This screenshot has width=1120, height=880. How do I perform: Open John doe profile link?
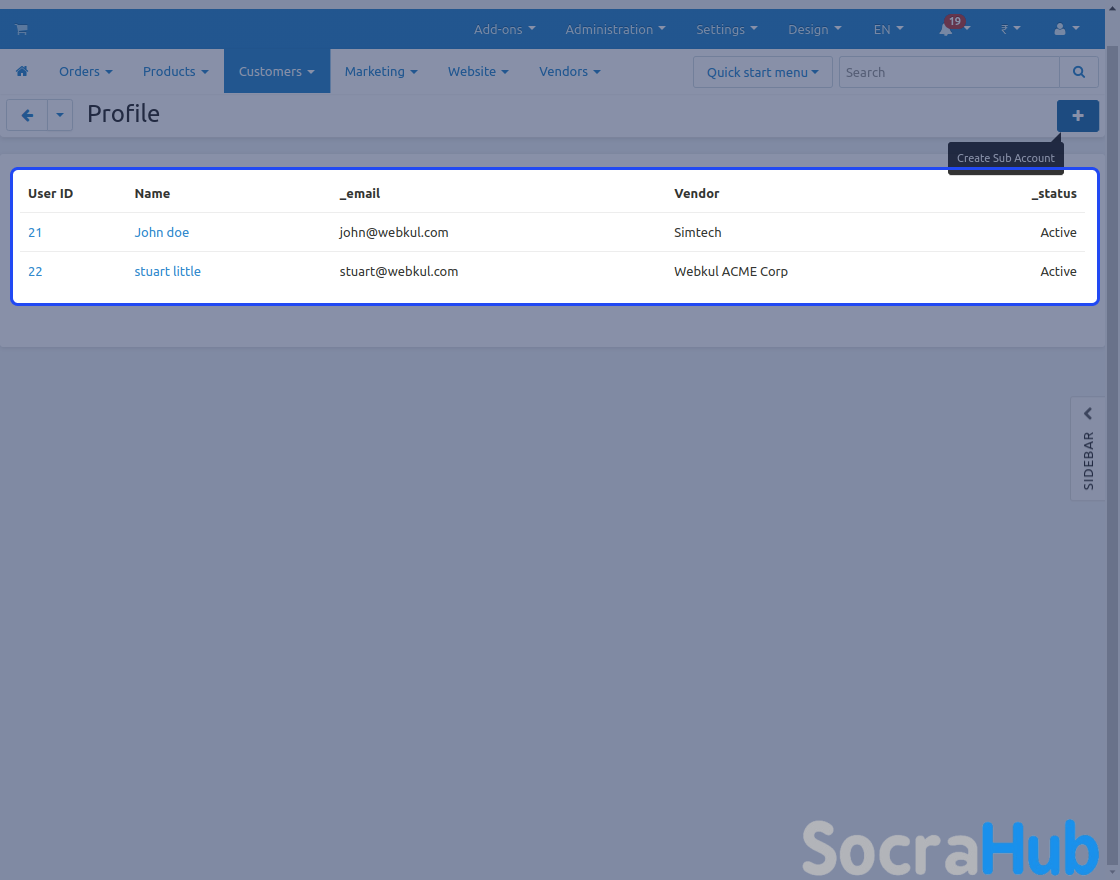[162, 233]
